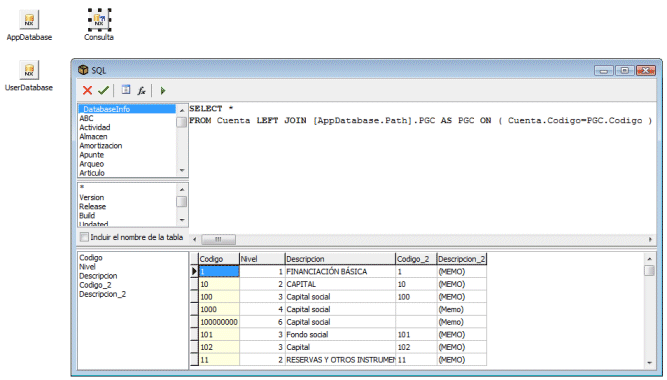Click the Nivel column header in grid

pos(262,259)
